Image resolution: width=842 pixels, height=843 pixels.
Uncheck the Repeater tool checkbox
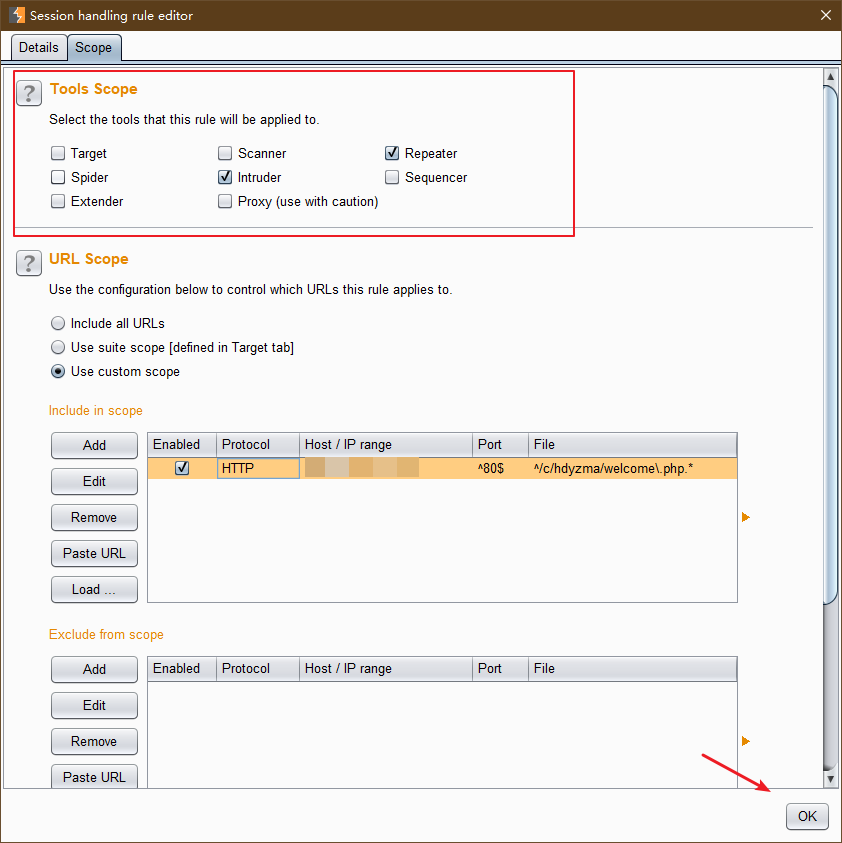[393, 154]
